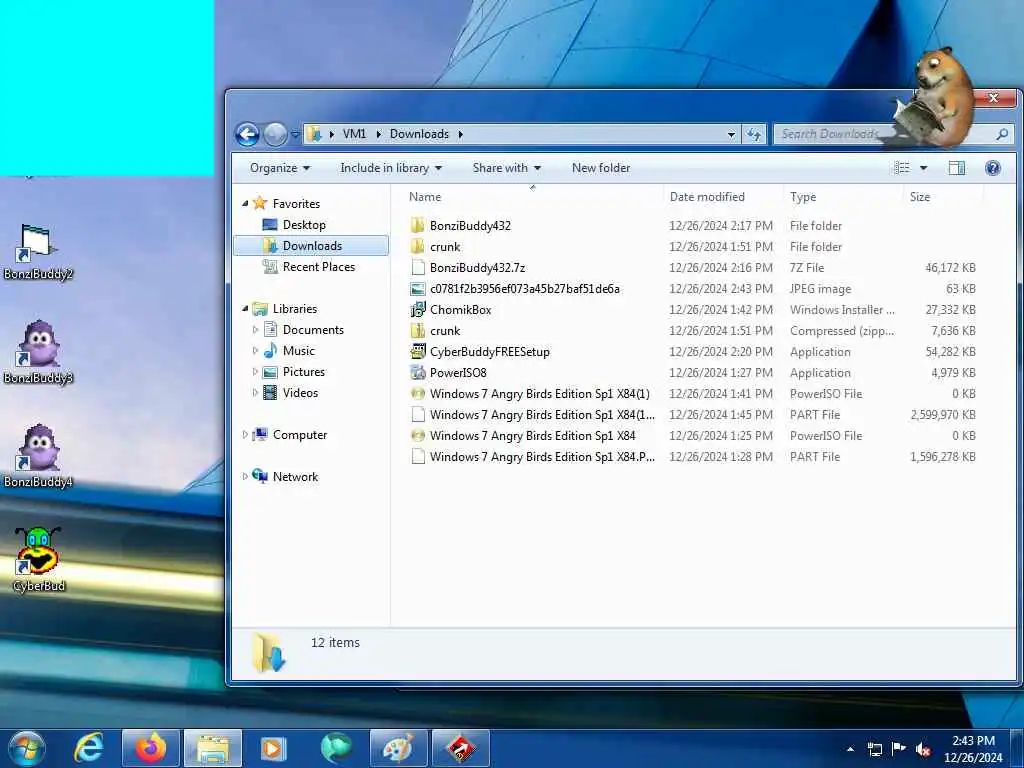Screen dimensions: 1024x768
Task: Open Explorer Help question mark
Action: coord(993,168)
